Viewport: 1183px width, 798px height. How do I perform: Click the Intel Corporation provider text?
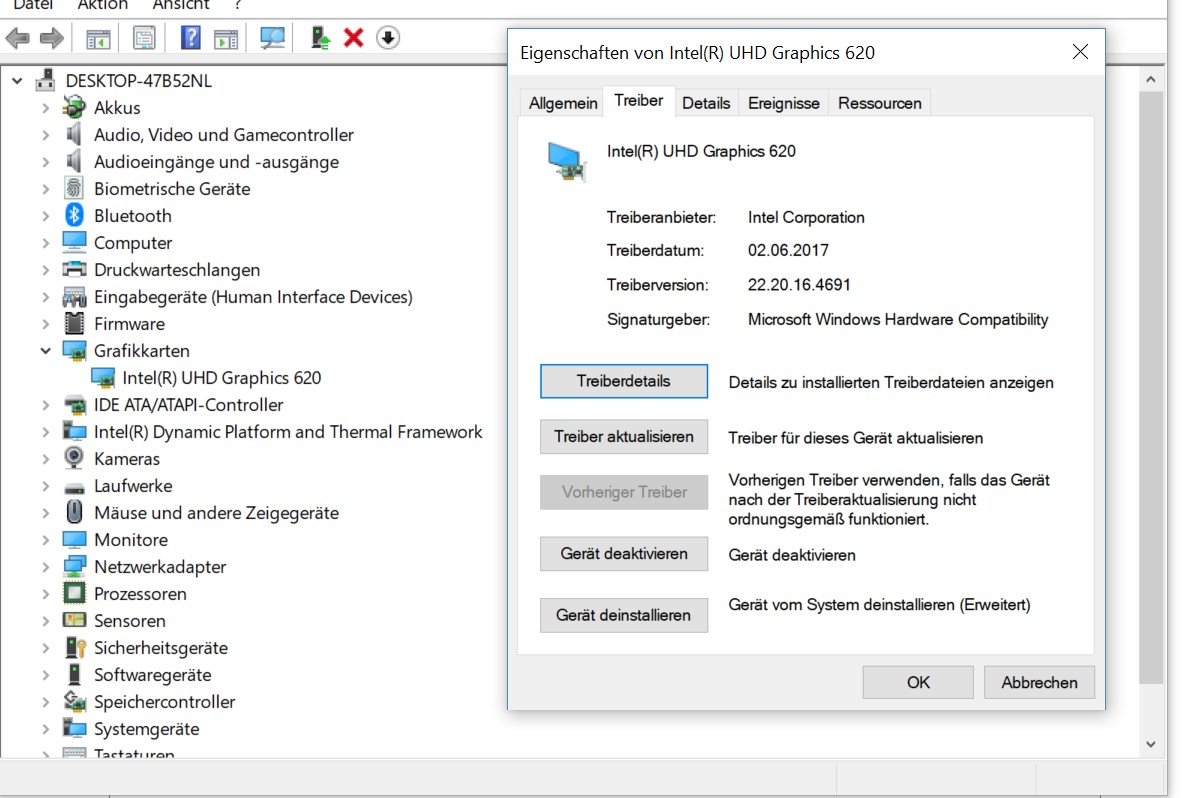coord(806,217)
